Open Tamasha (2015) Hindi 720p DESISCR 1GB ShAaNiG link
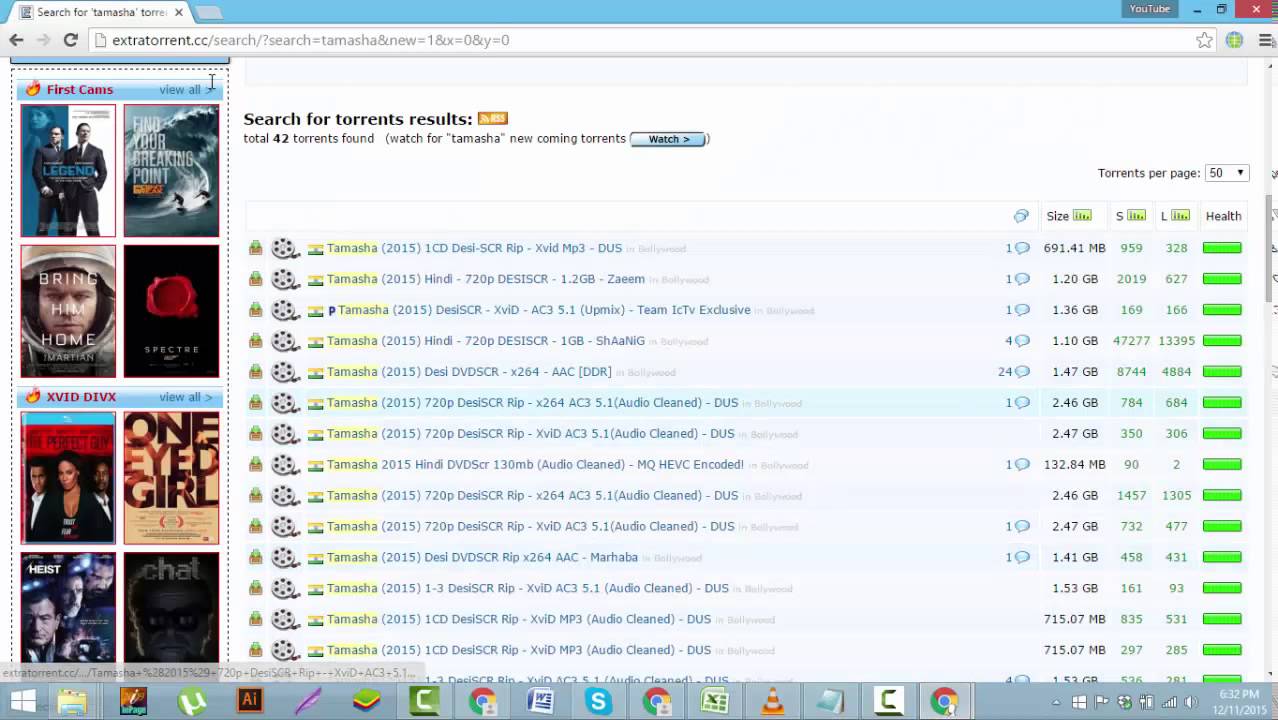 point(486,341)
